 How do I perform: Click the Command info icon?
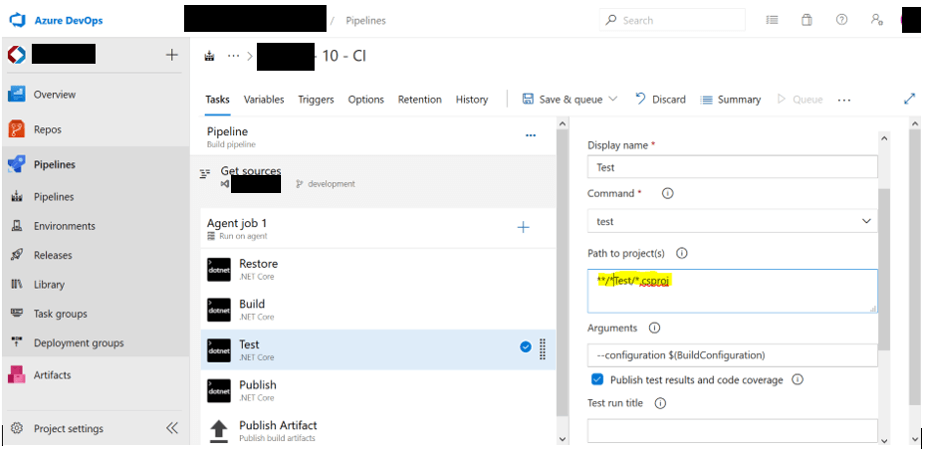coord(668,194)
